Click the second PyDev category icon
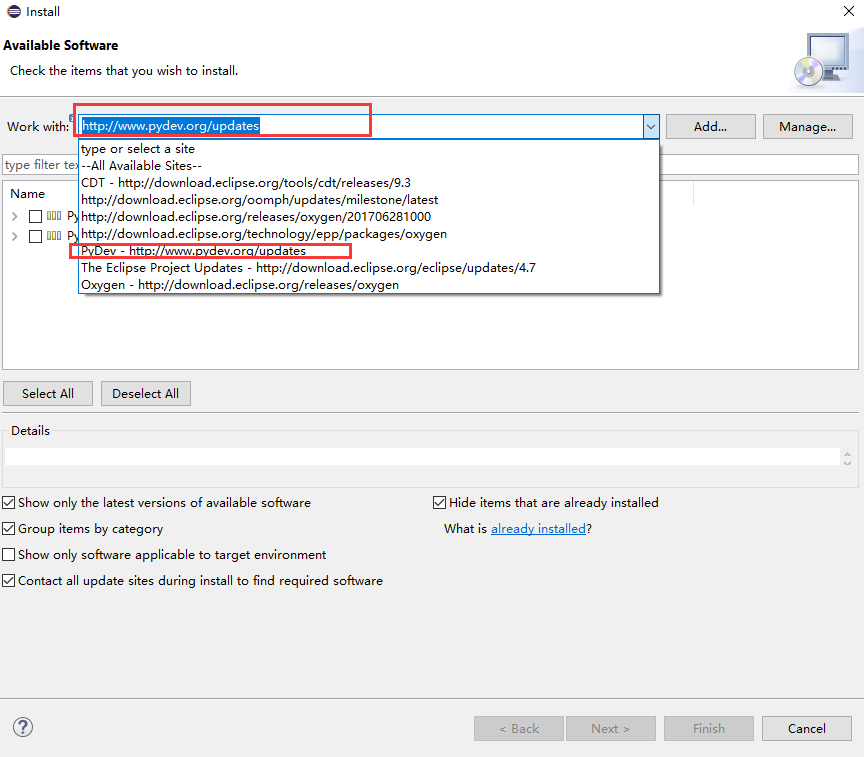This screenshot has height=757, width=864. (x=54, y=236)
